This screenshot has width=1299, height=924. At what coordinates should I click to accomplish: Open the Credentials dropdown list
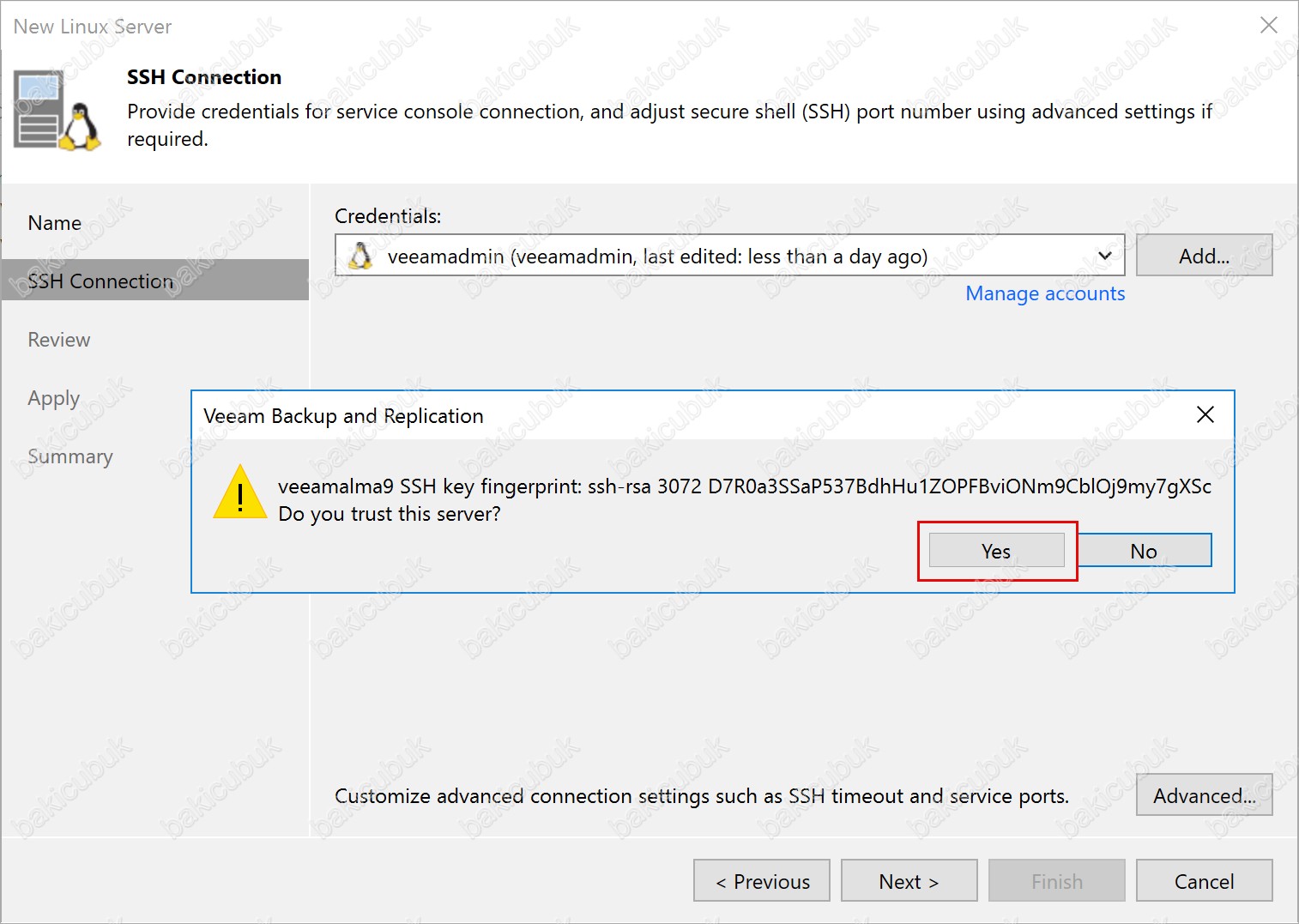click(1105, 256)
